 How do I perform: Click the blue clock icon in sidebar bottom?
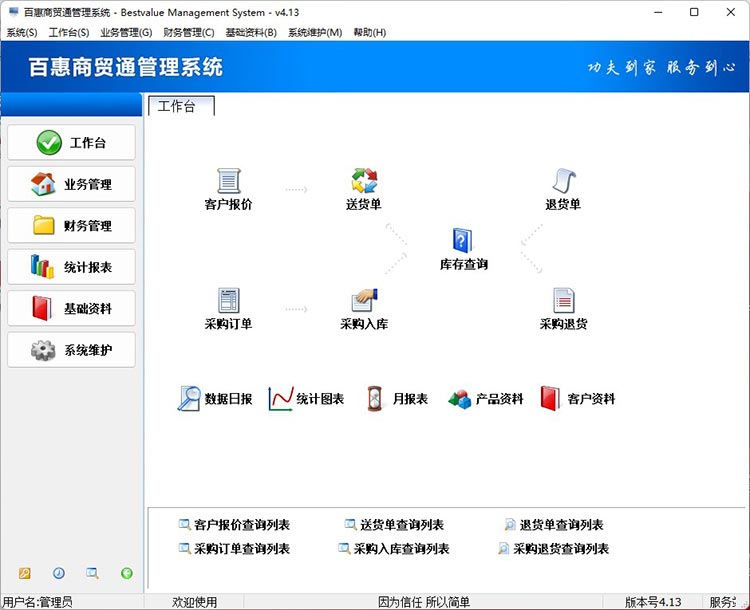[59, 573]
